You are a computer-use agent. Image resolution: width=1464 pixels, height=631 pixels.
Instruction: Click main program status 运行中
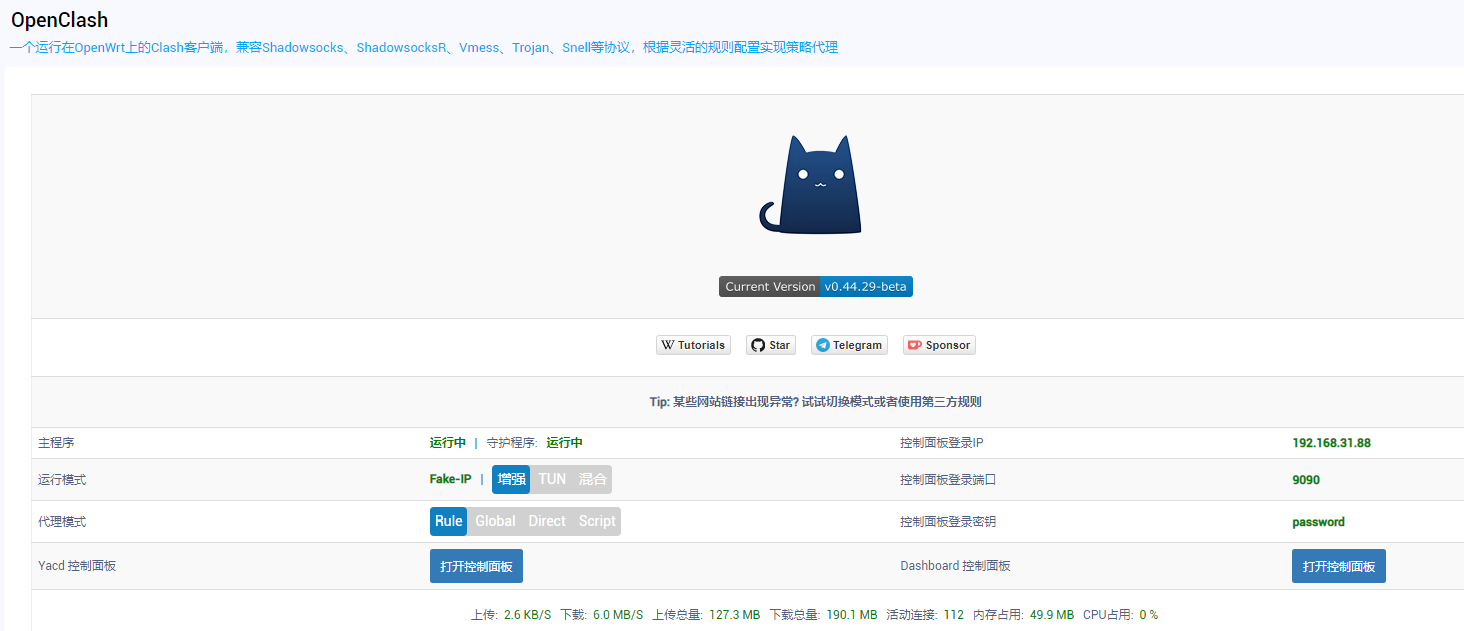[x=448, y=443]
